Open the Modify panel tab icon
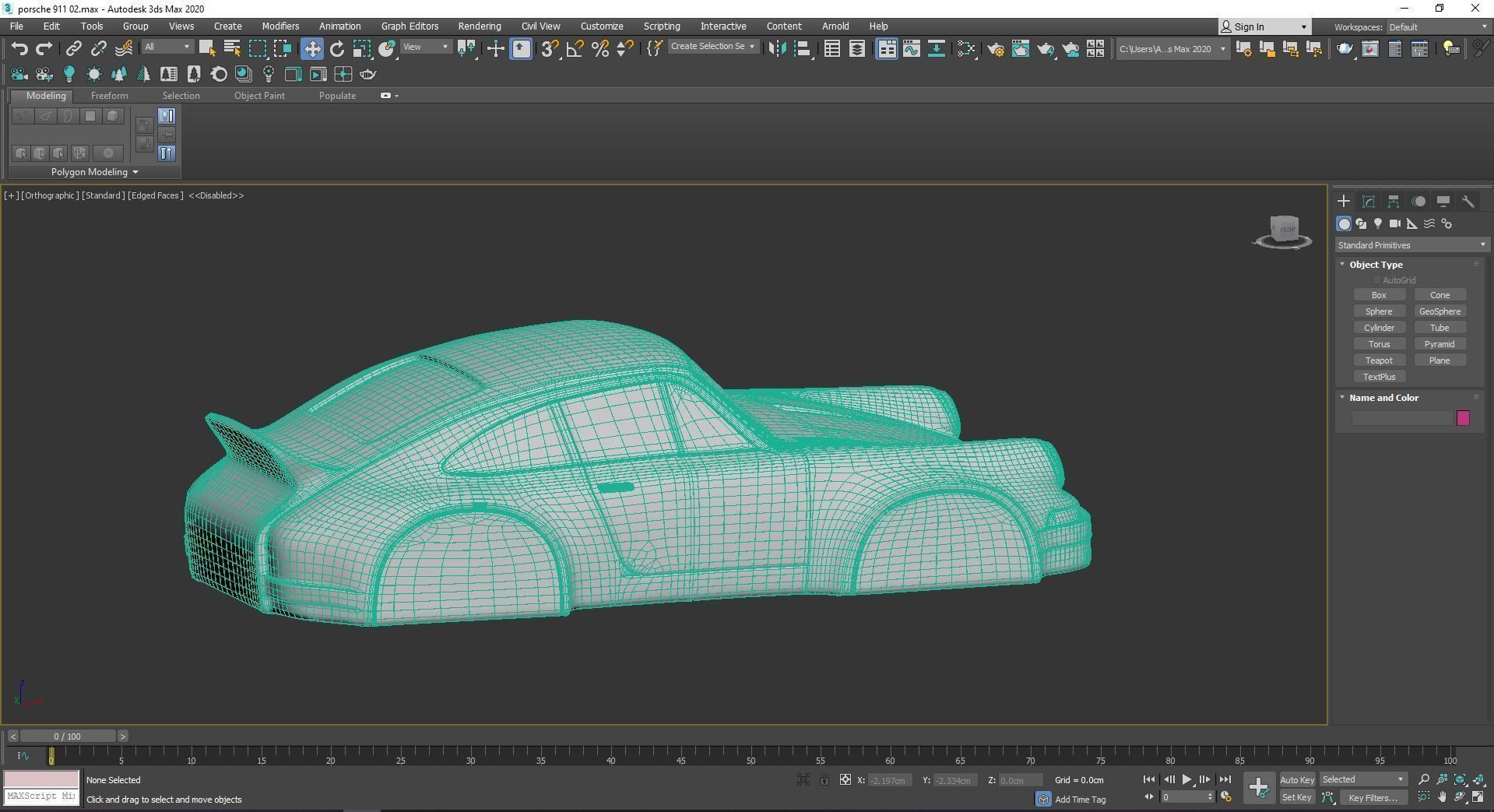 click(1369, 202)
